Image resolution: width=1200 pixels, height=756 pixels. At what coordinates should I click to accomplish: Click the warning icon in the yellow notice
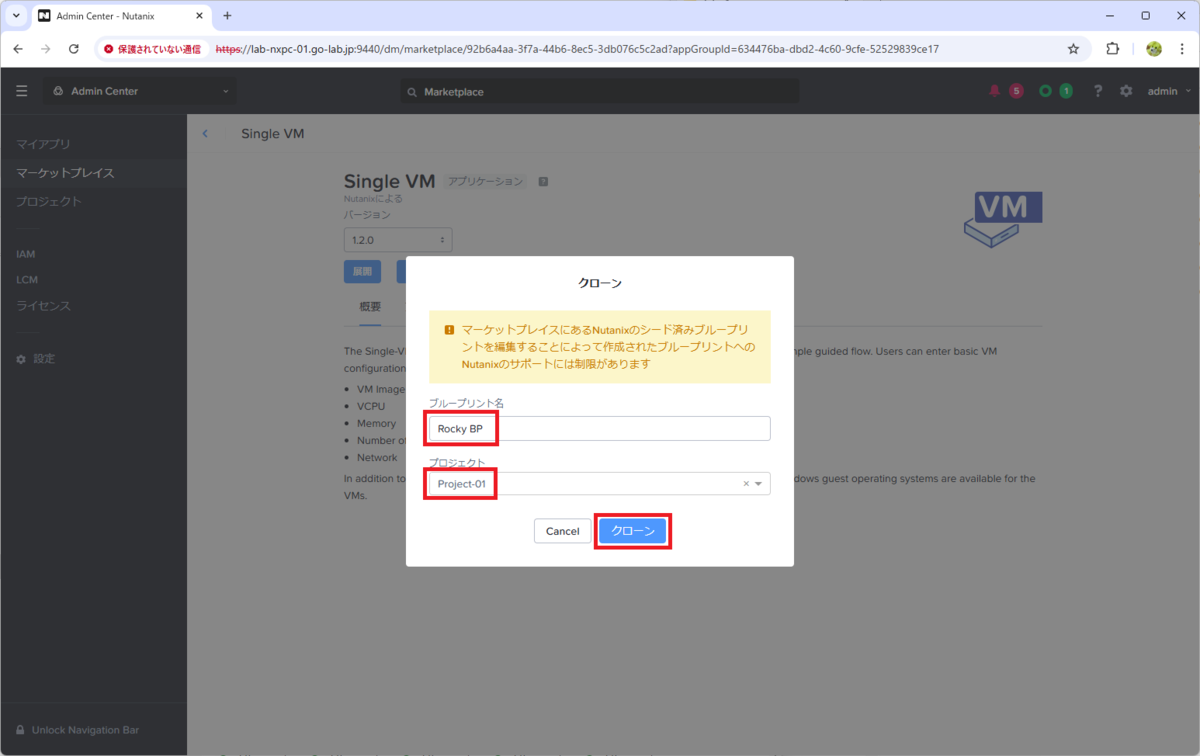(x=449, y=329)
